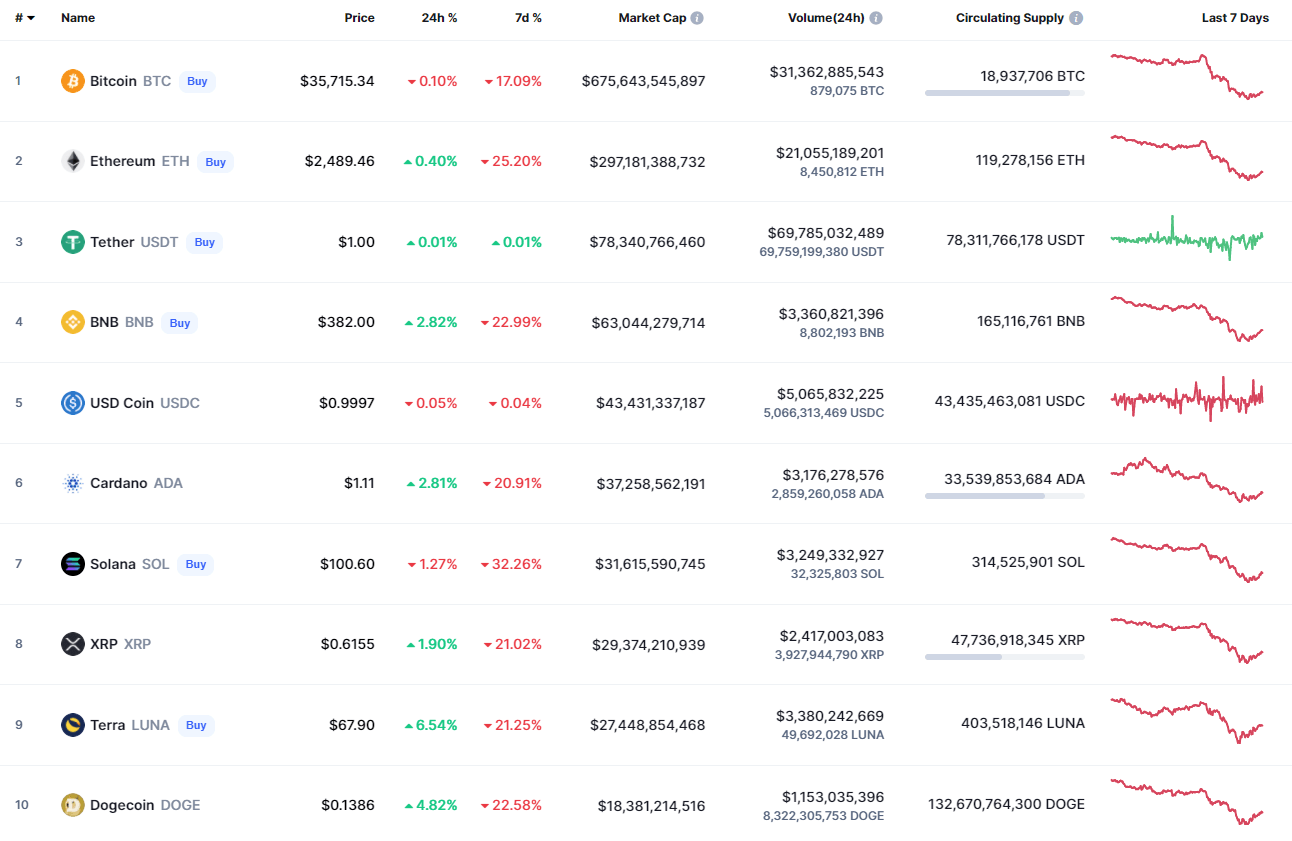Click the Ethereum diamond logo icon
Viewport: 1292px width, 841px height.
[x=73, y=161]
